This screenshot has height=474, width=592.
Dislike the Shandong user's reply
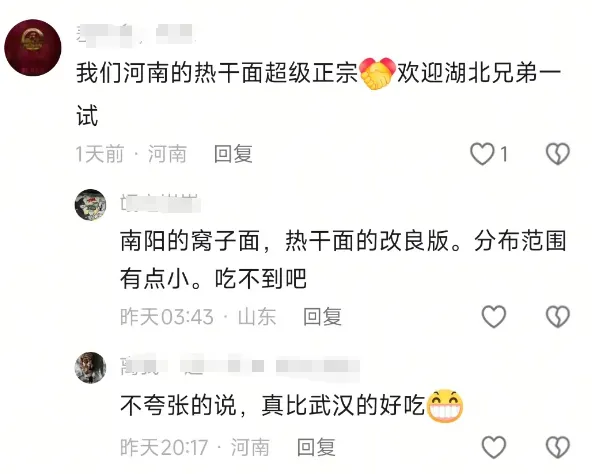pyautogui.click(x=558, y=317)
